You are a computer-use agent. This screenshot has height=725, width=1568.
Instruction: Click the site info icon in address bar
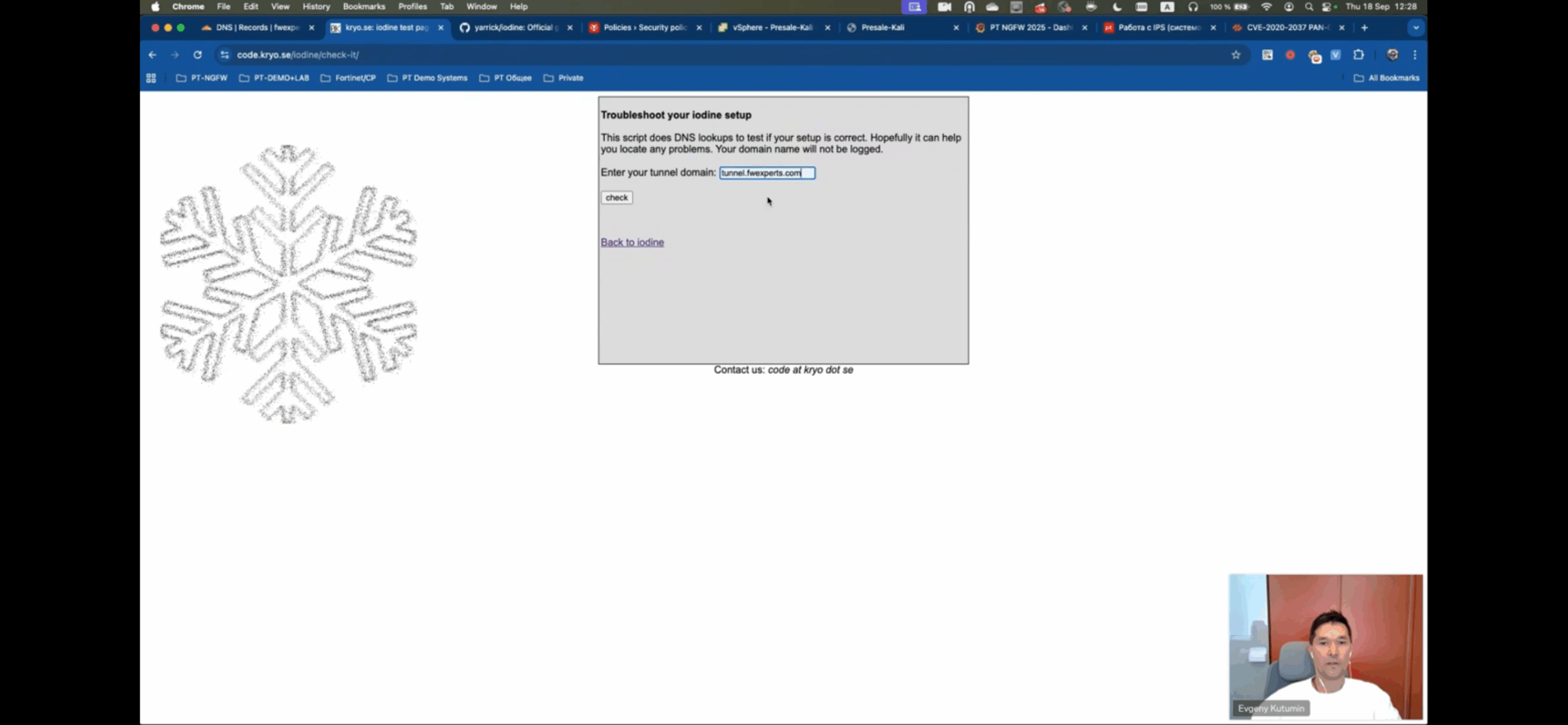coord(225,55)
